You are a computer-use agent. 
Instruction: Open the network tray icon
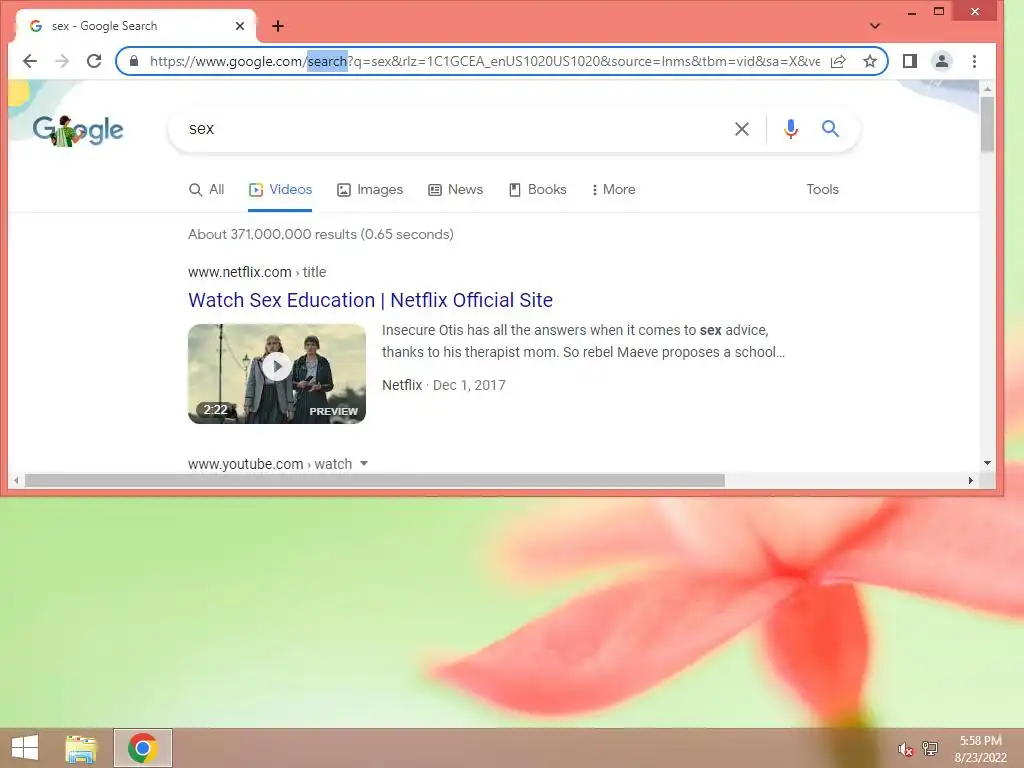click(x=930, y=748)
